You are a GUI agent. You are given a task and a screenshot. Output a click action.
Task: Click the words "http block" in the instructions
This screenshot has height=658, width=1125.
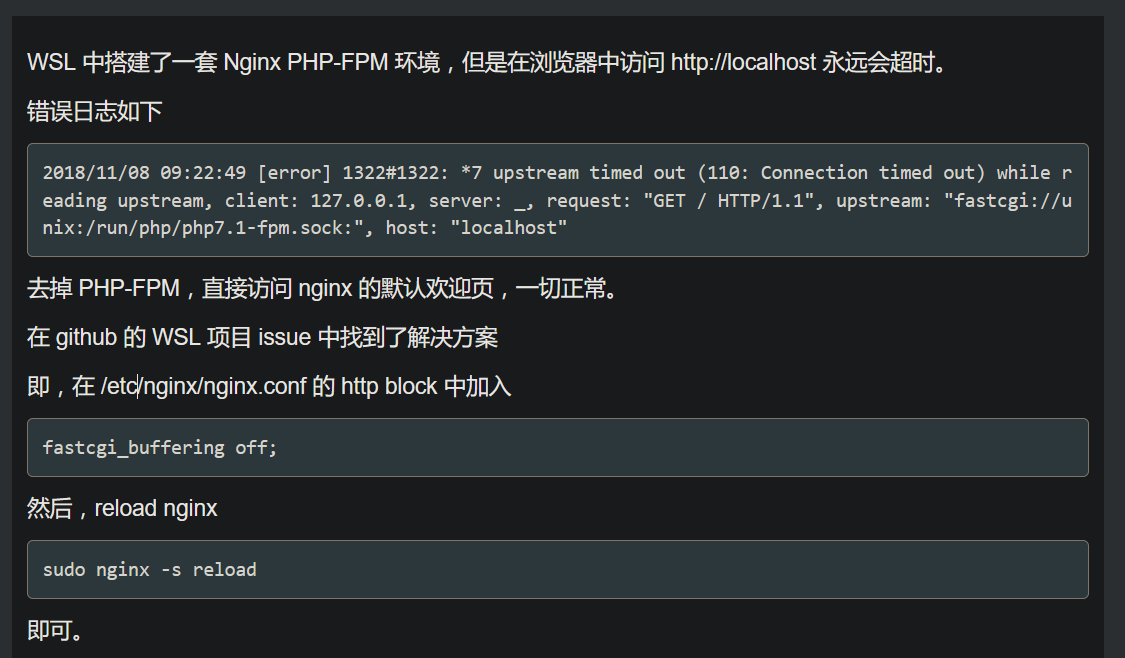(389, 386)
